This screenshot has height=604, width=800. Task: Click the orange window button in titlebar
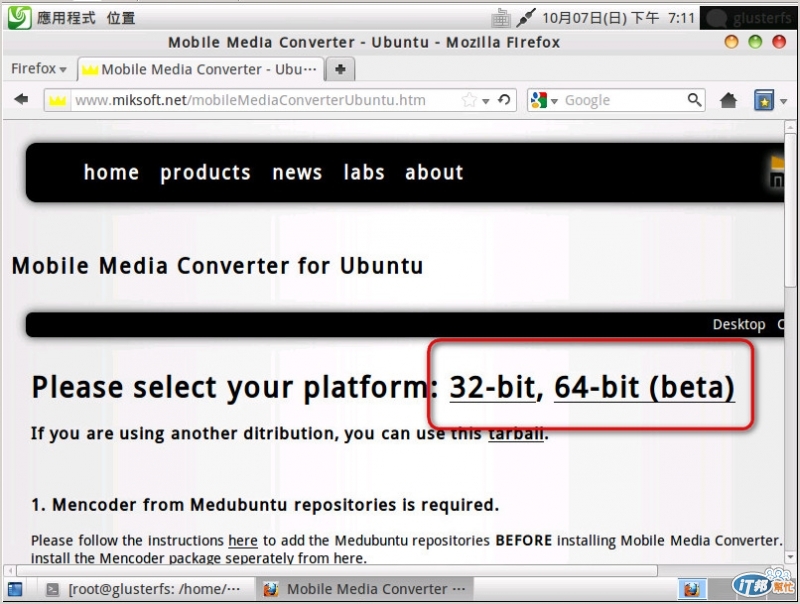pos(731,42)
